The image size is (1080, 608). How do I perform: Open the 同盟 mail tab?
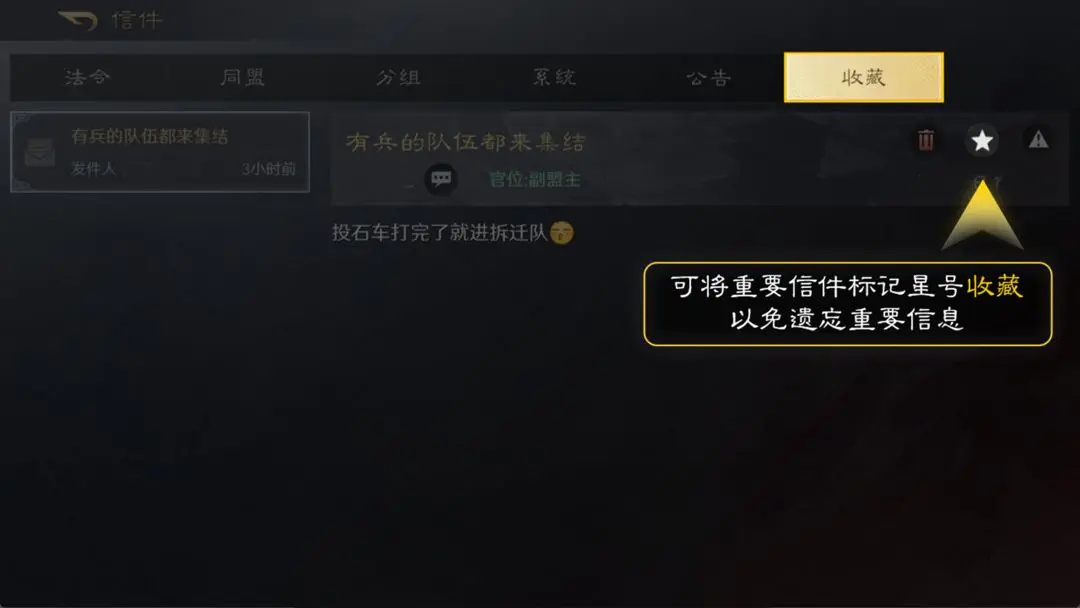tap(242, 77)
